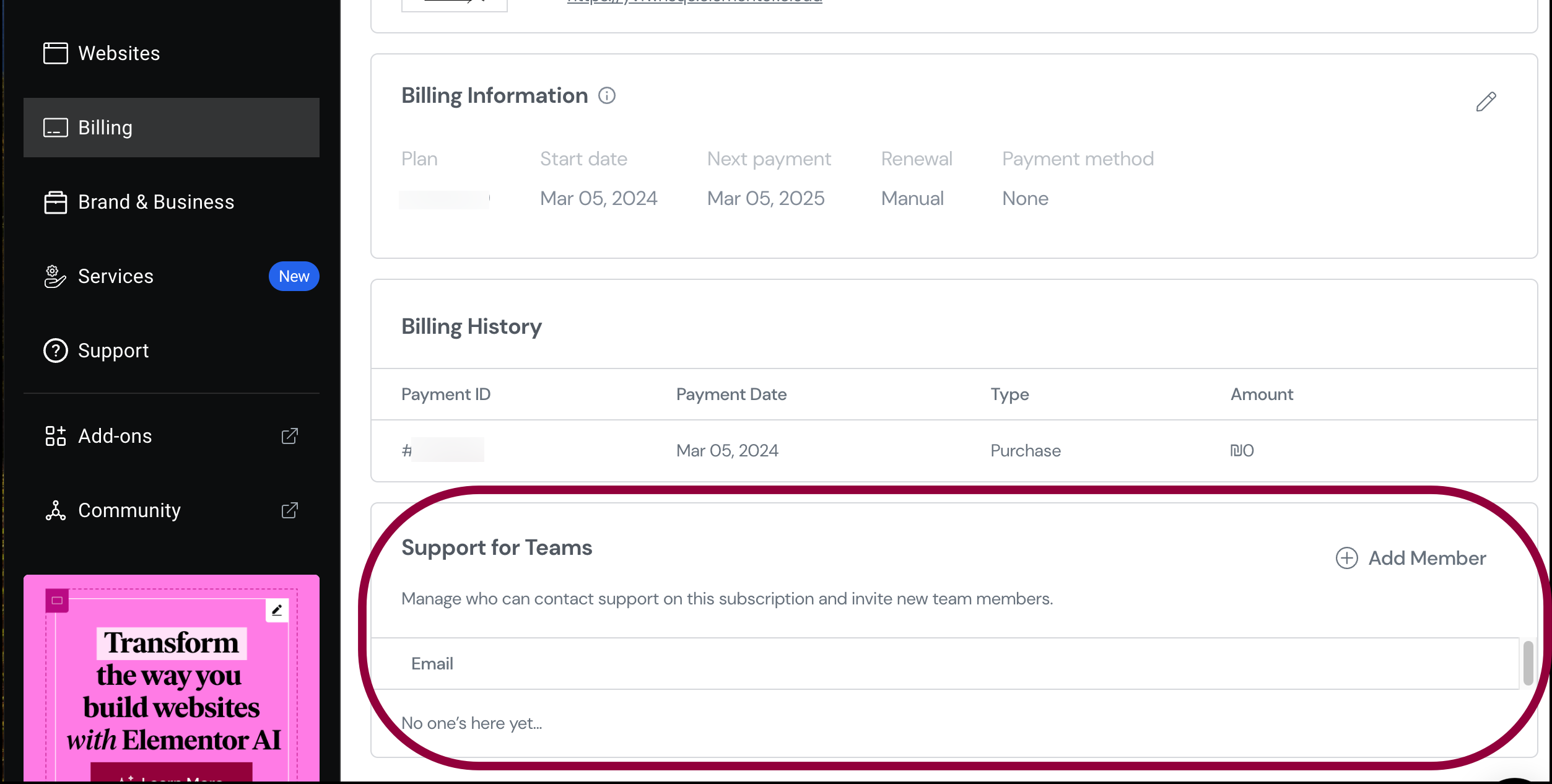
Task: Open external link icon next to Add-ons
Action: point(289,436)
